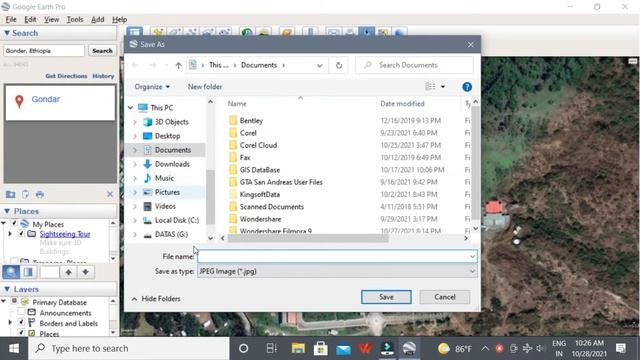Click the Help question mark in Save As dialog
640x360 pixels.
click(x=467, y=87)
